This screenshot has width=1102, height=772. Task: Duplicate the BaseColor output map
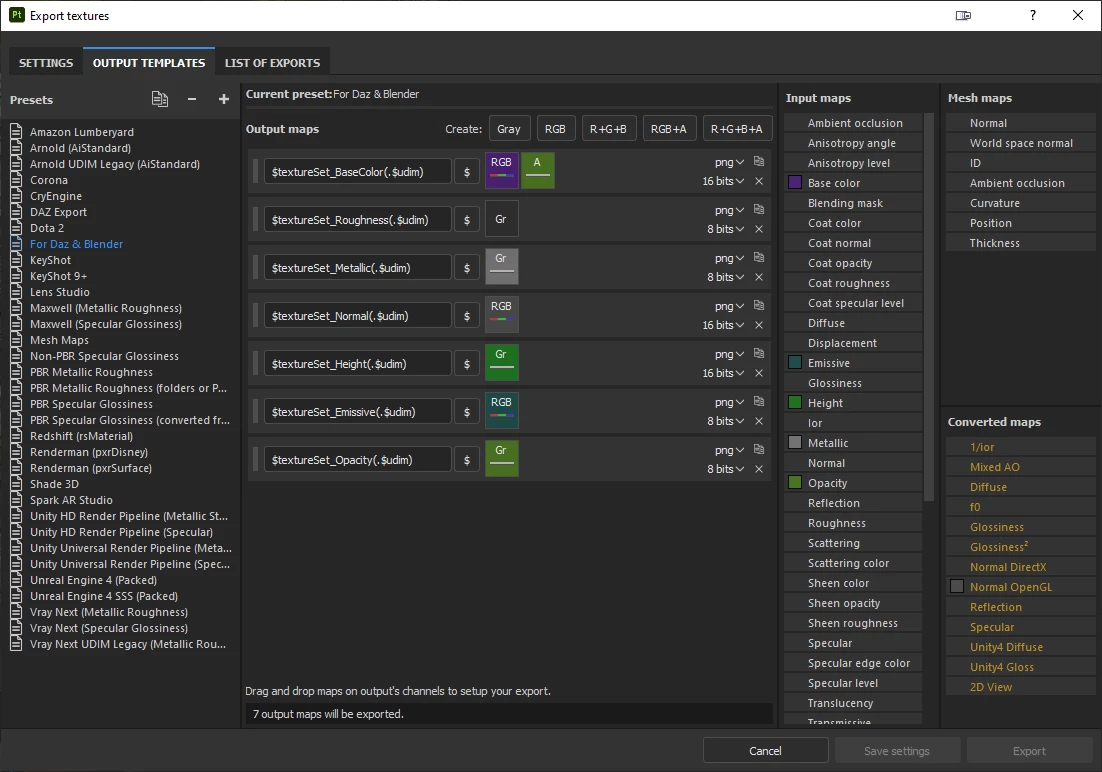[759, 161]
